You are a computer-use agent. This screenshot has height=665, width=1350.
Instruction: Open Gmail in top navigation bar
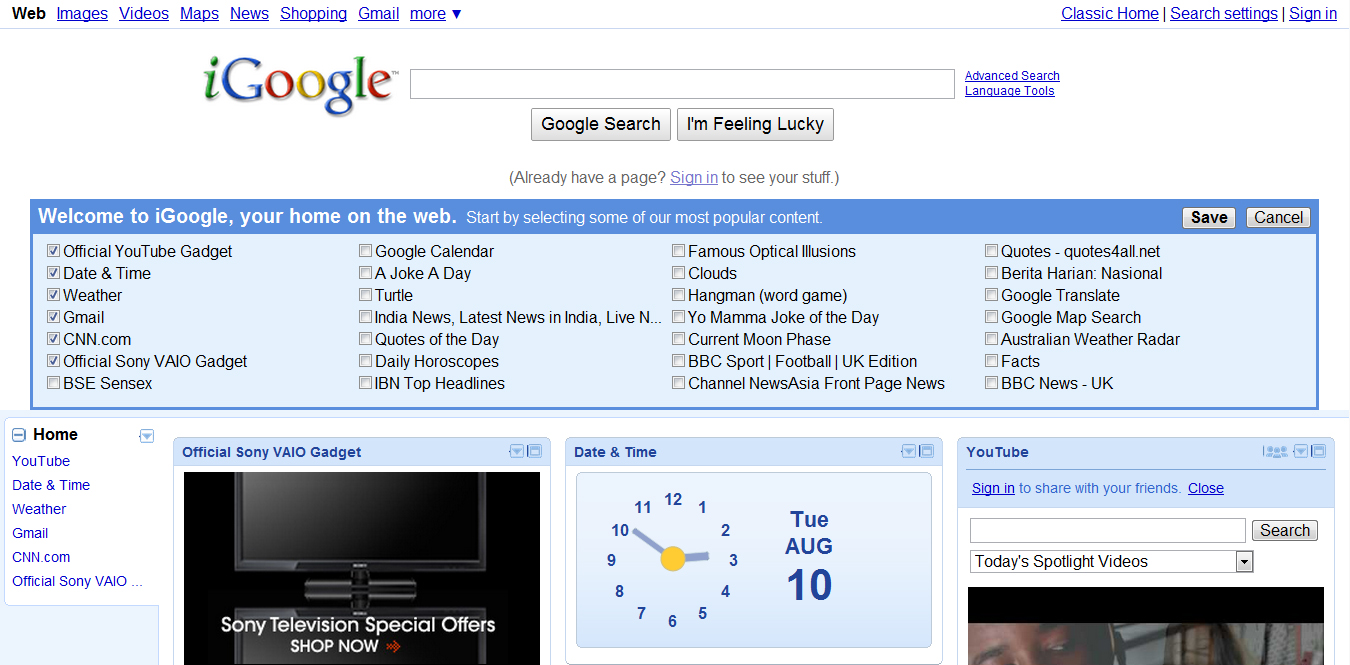[x=379, y=14]
